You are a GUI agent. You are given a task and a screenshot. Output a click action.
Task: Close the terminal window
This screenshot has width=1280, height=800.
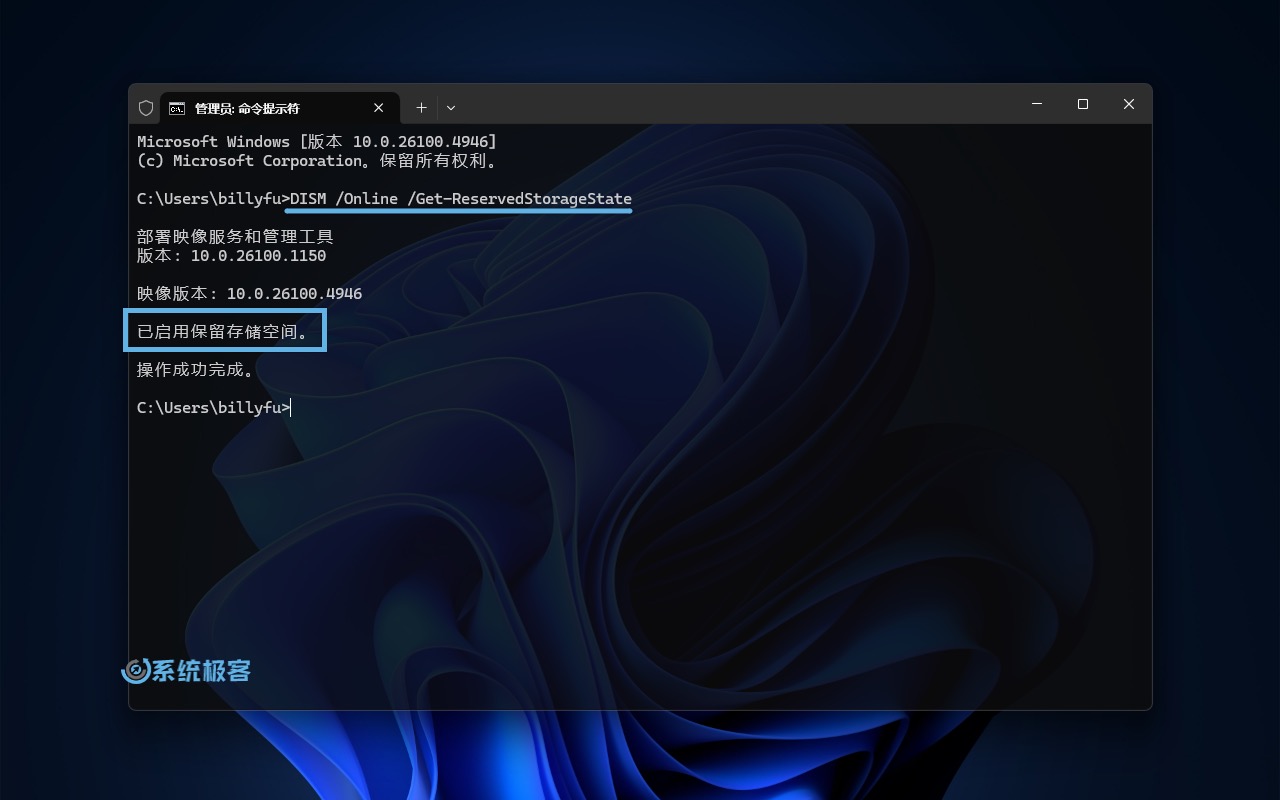tap(1129, 104)
